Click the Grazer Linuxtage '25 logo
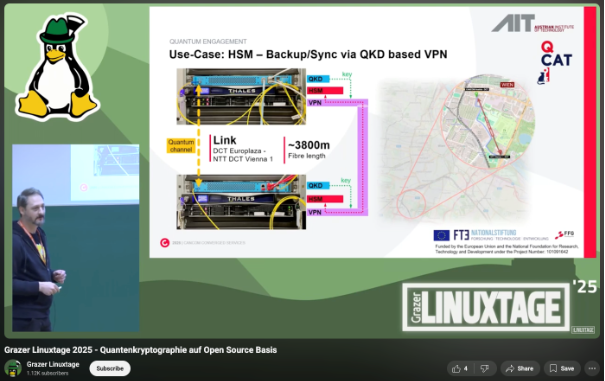The height and width of the screenshot is (381, 605). point(499,306)
